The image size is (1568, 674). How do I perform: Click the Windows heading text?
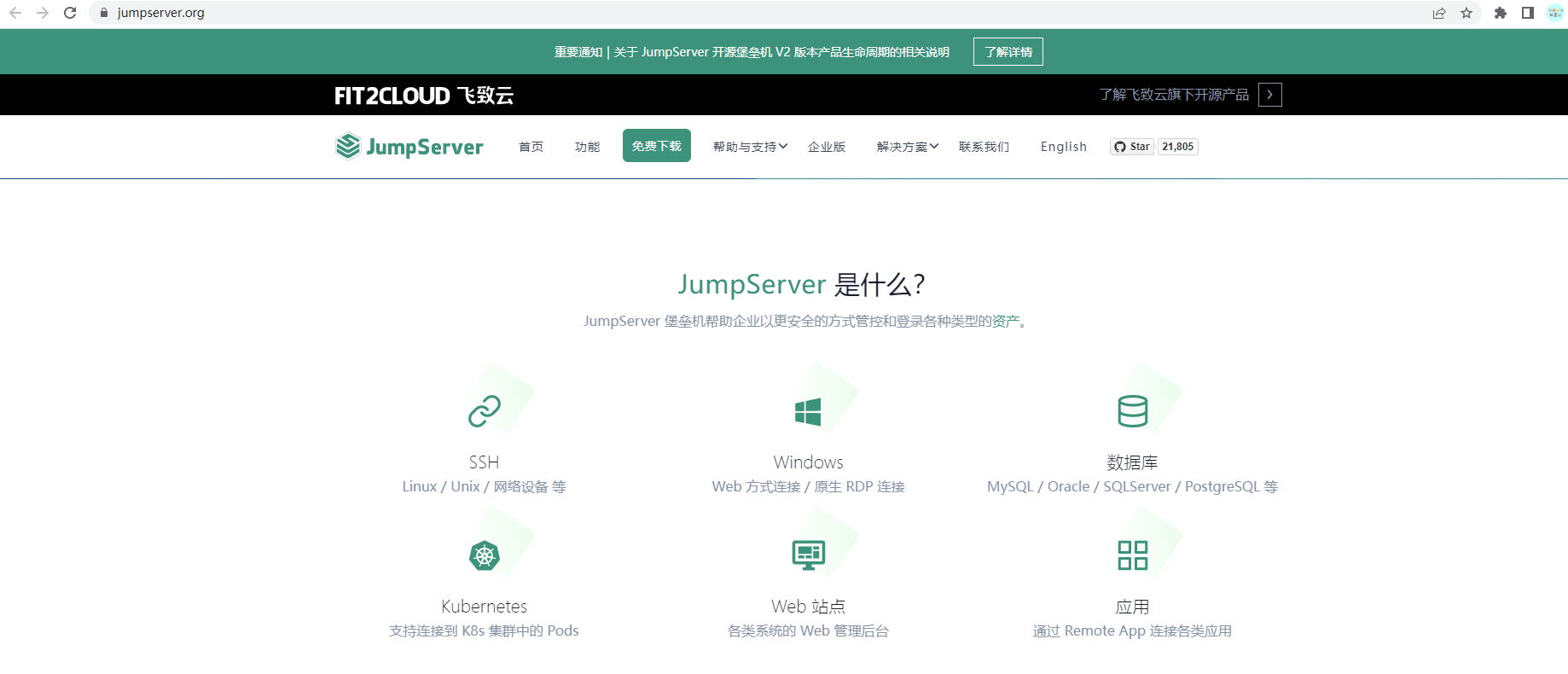[808, 462]
